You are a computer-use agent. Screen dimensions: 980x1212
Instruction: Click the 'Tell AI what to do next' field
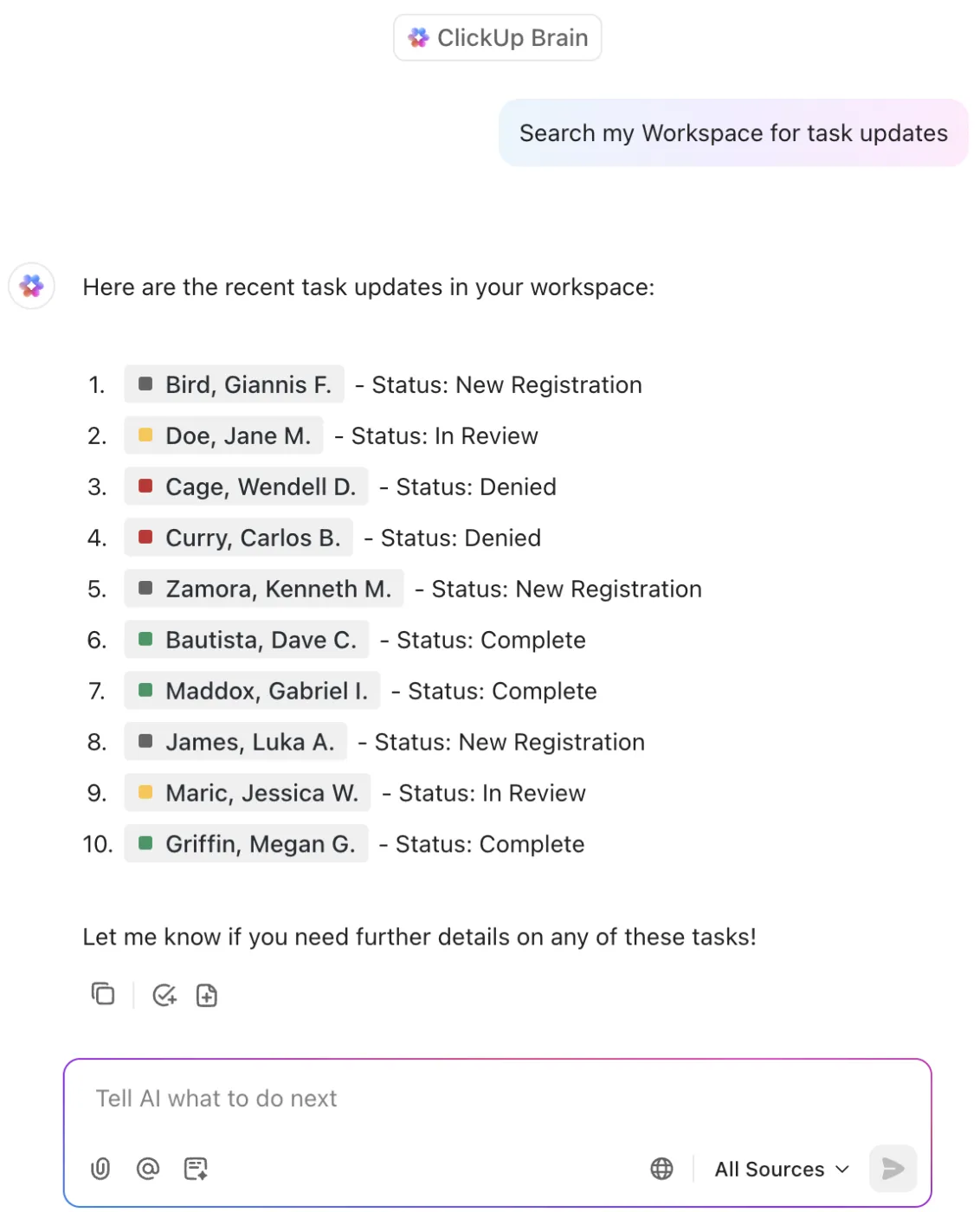[x=498, y=1099]
